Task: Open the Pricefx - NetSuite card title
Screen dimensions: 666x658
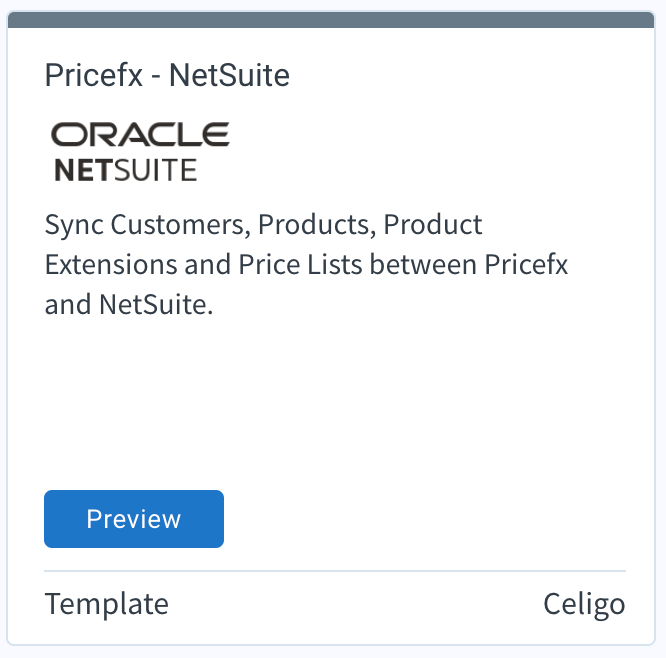Action: (167, 75)
